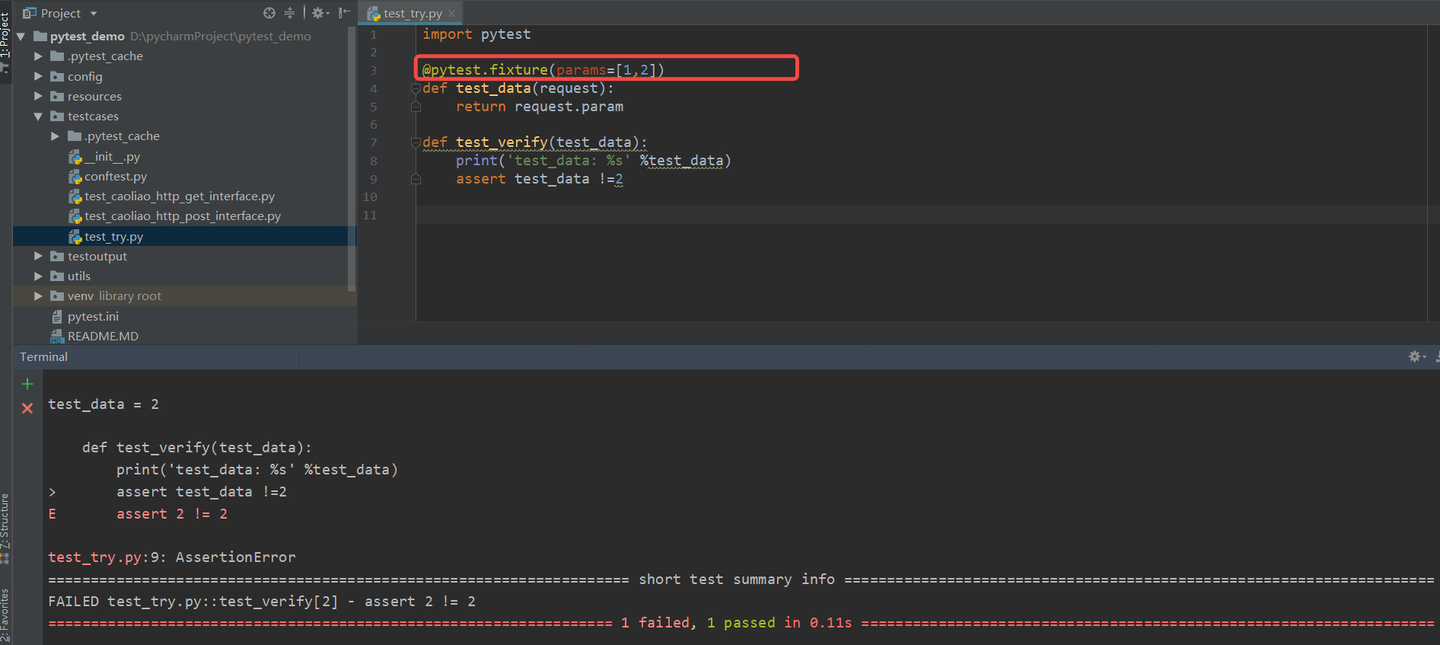
Task: Open the Project panel settings gear icon
Action: [316, 13]
